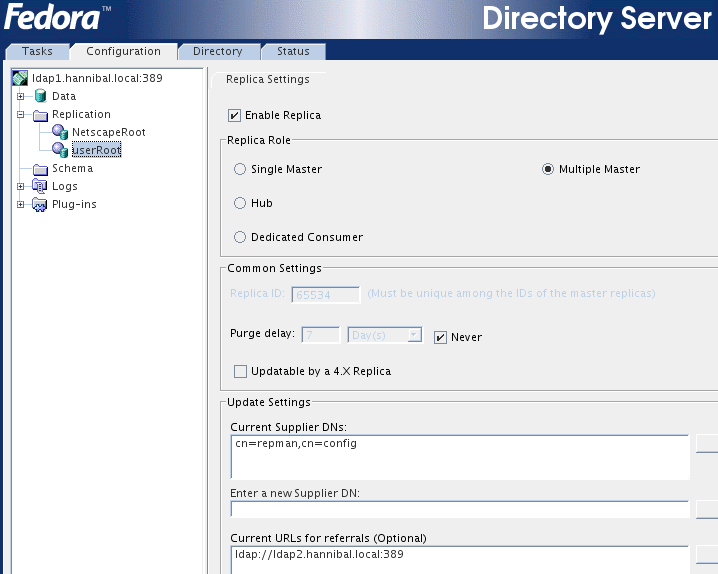Collapse the Replication tree node

click(20, 114)
